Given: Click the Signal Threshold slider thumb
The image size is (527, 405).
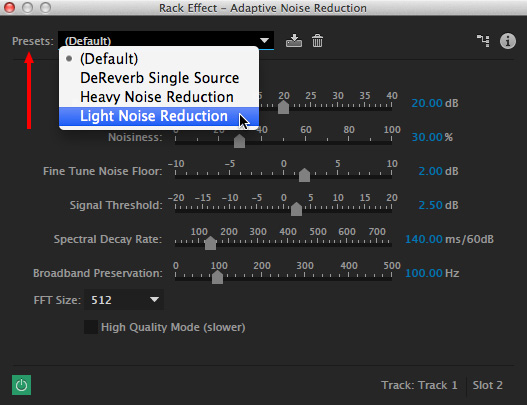Looking at the screenshot, I should click(x=296, y=209).
